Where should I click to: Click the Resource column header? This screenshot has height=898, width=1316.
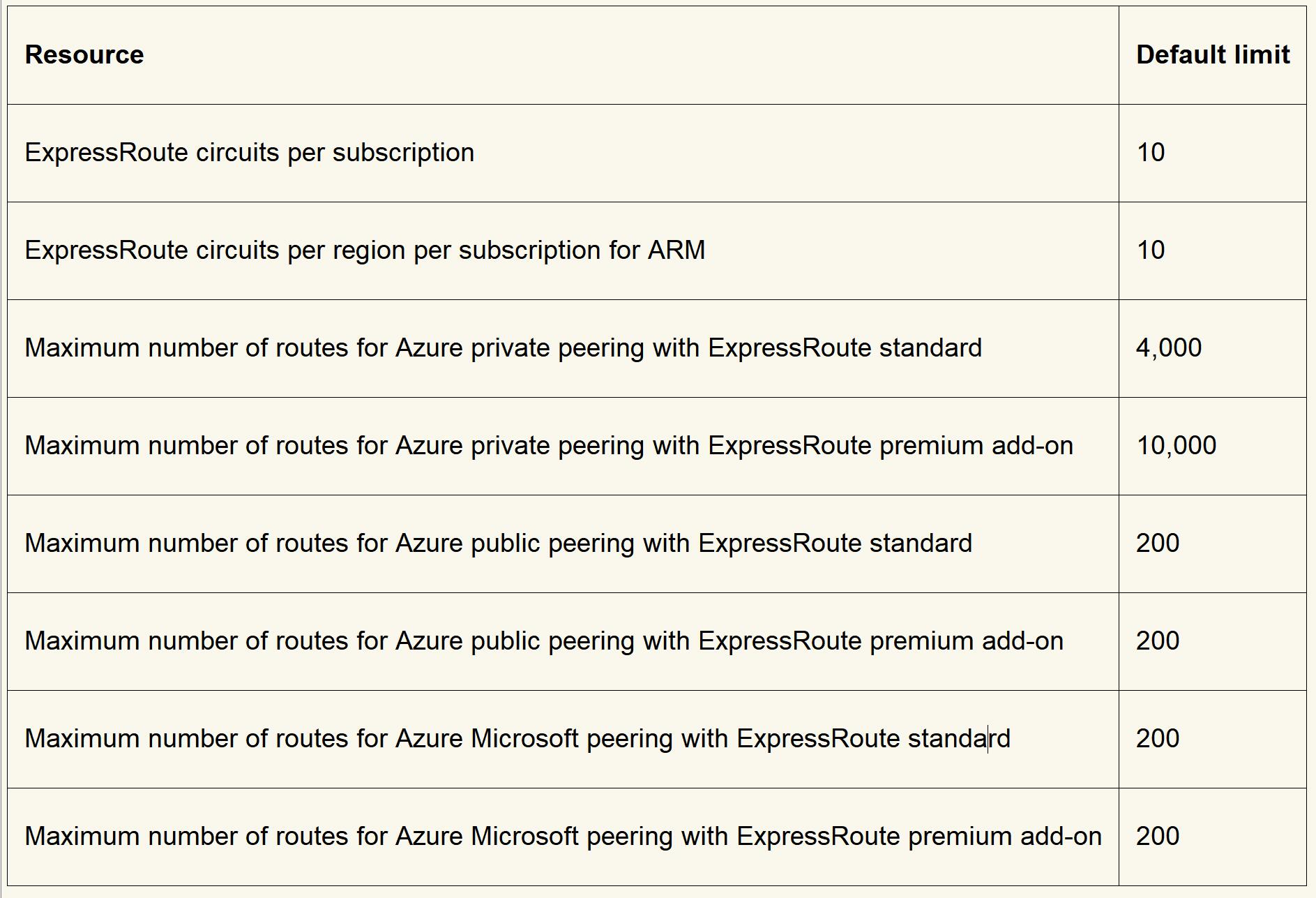[x=84, y=55]
